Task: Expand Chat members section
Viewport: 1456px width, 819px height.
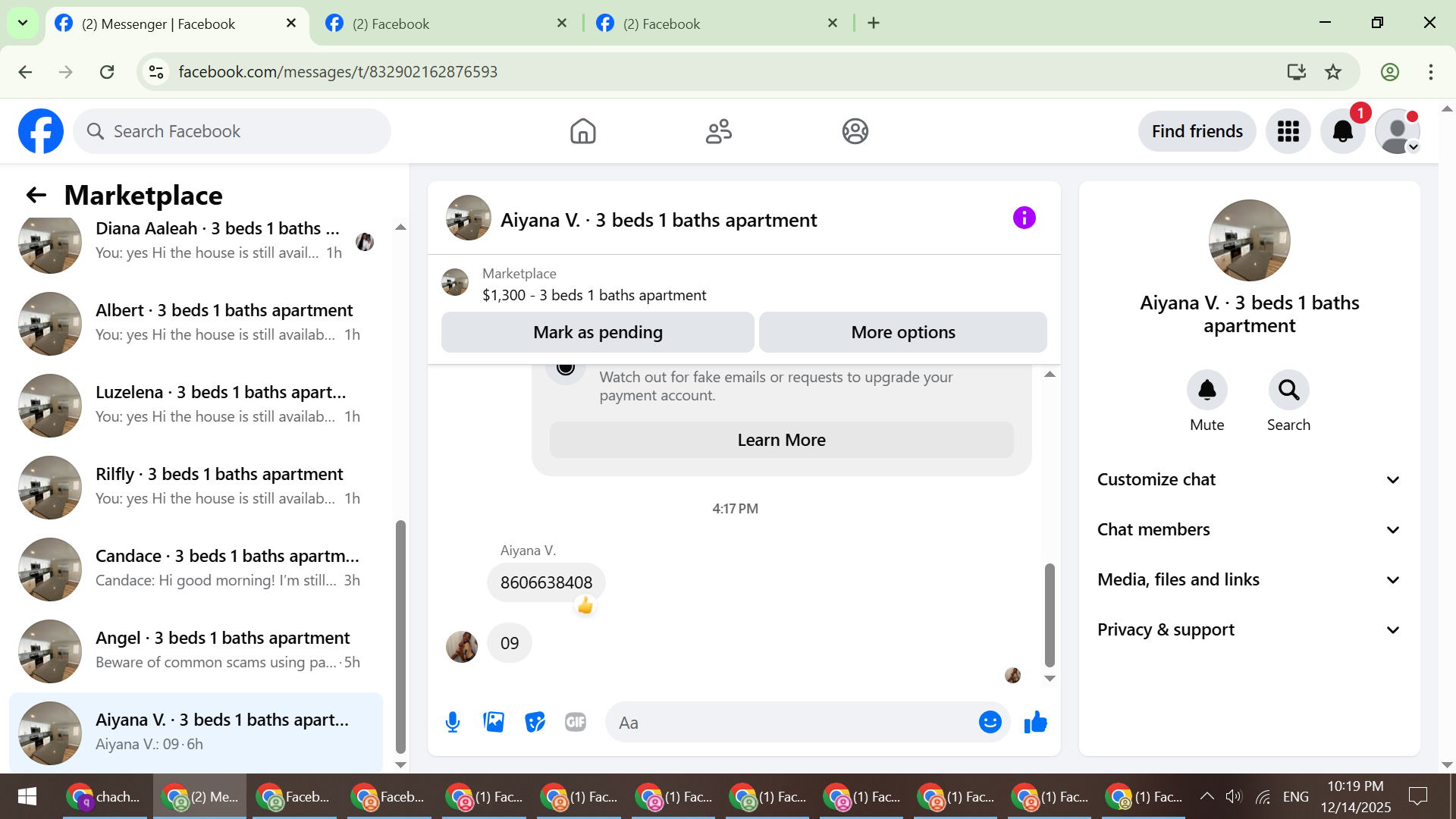Action: [1249, 529]
